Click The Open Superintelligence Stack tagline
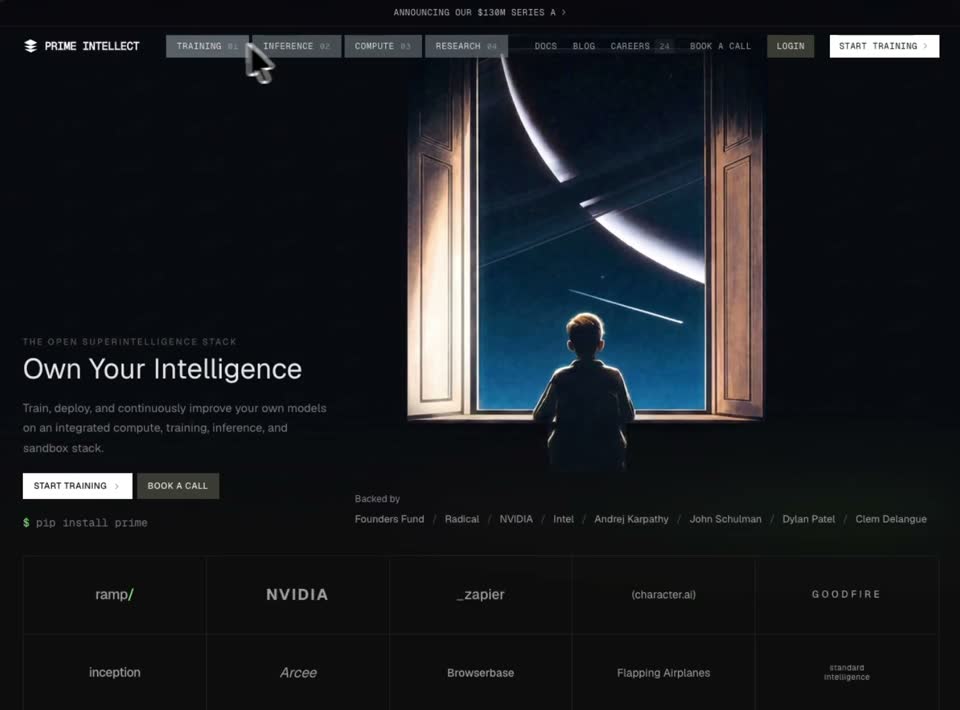Viewport: 960px width, 710px height. click(130, 342)
